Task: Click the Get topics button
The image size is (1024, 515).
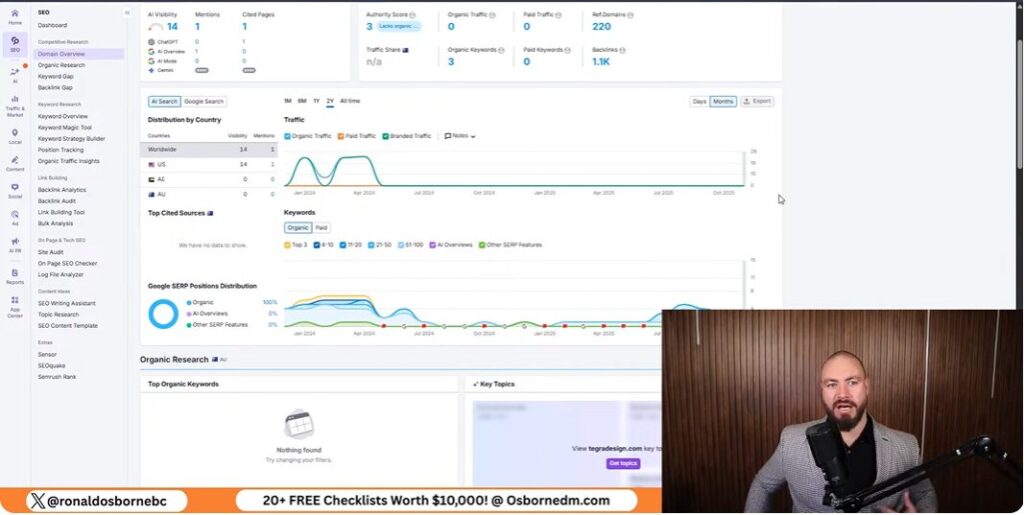Action: pyautogui.click(x=623, y=463)
